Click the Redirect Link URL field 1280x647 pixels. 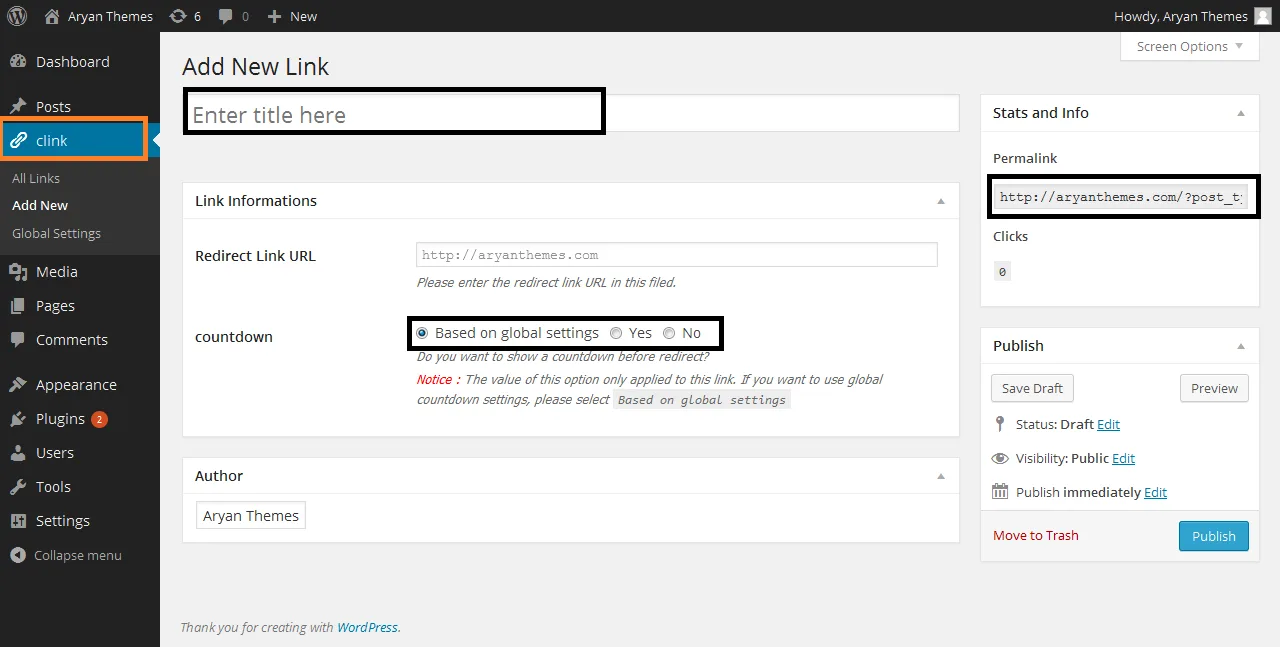coord(677,254)
